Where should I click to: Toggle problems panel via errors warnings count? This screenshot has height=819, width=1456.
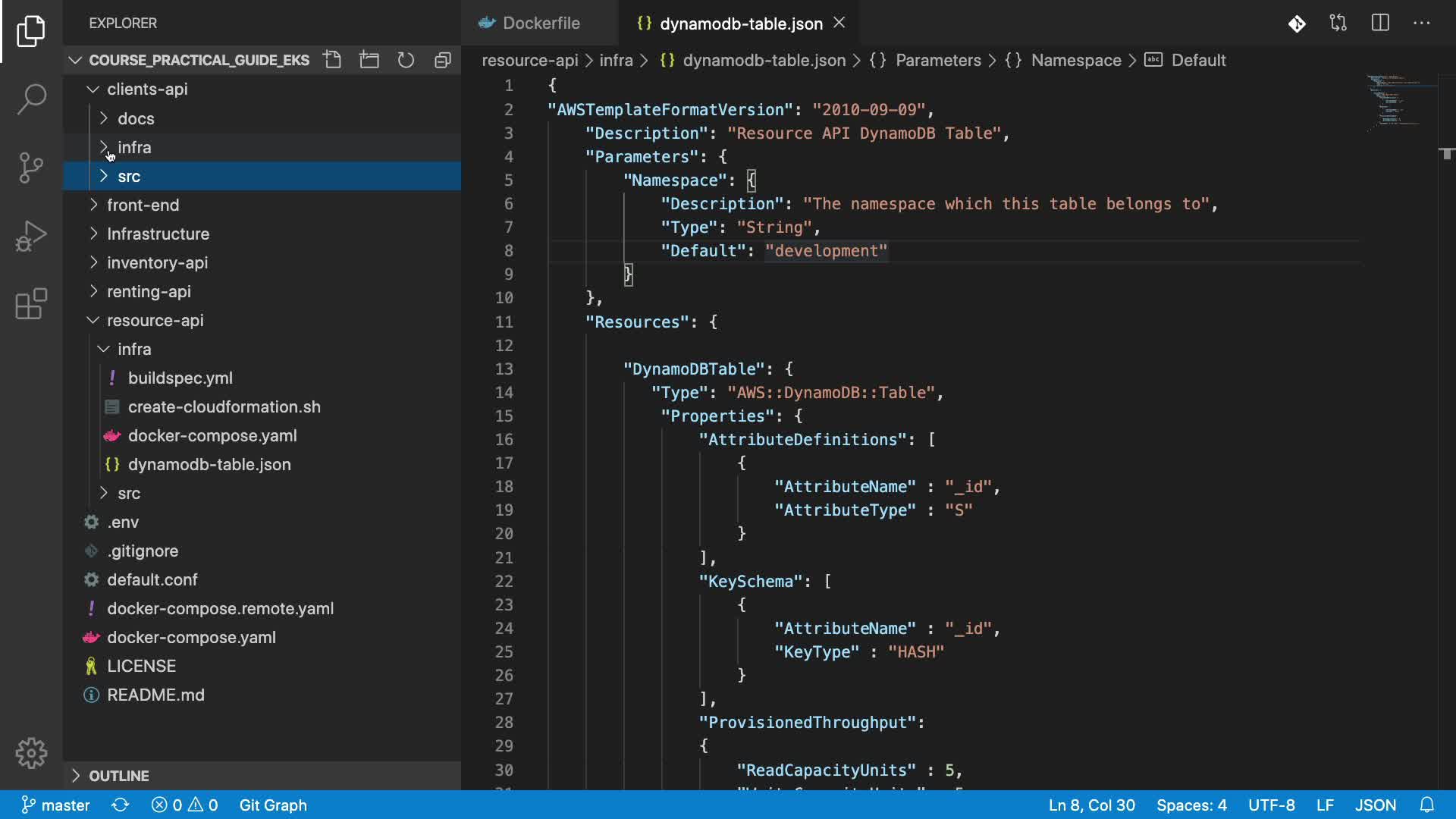point(184,805)
